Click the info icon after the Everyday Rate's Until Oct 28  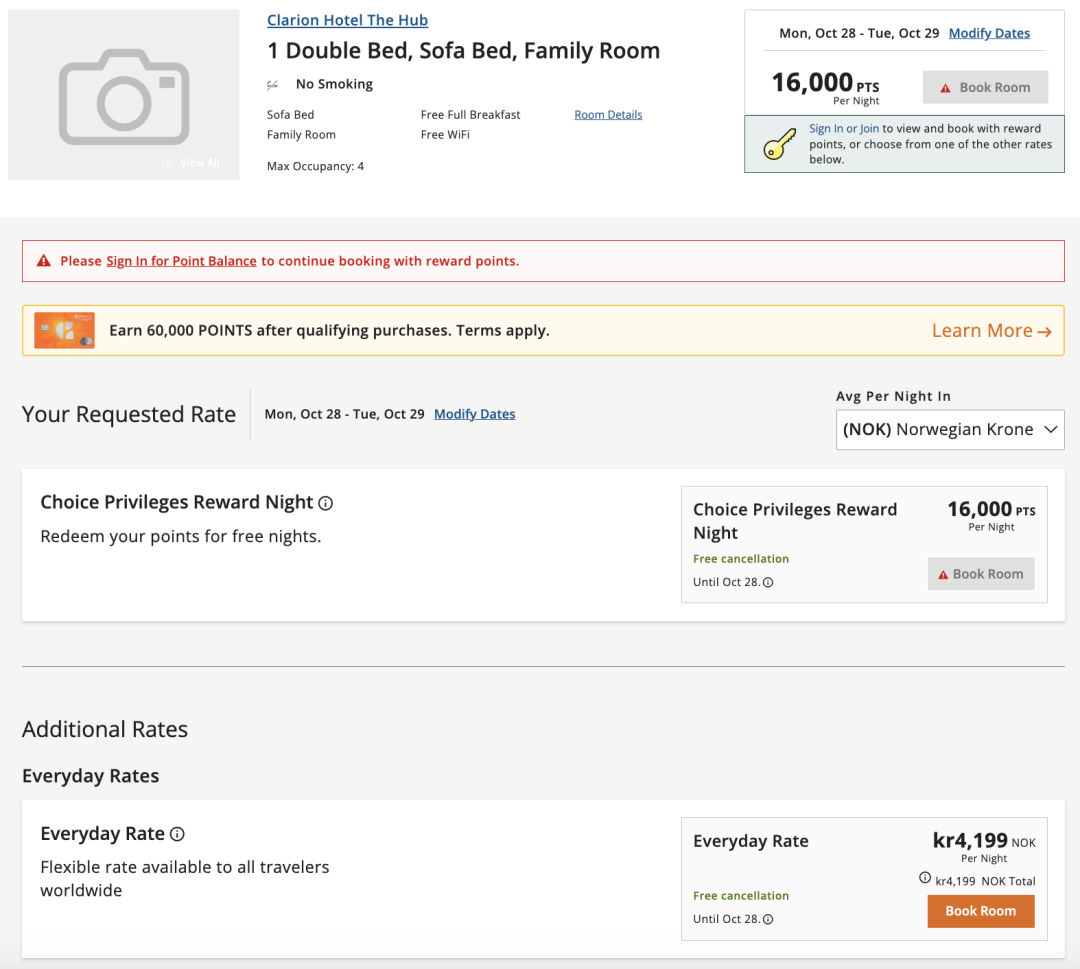pyautogui.click(x=768, y=919)
